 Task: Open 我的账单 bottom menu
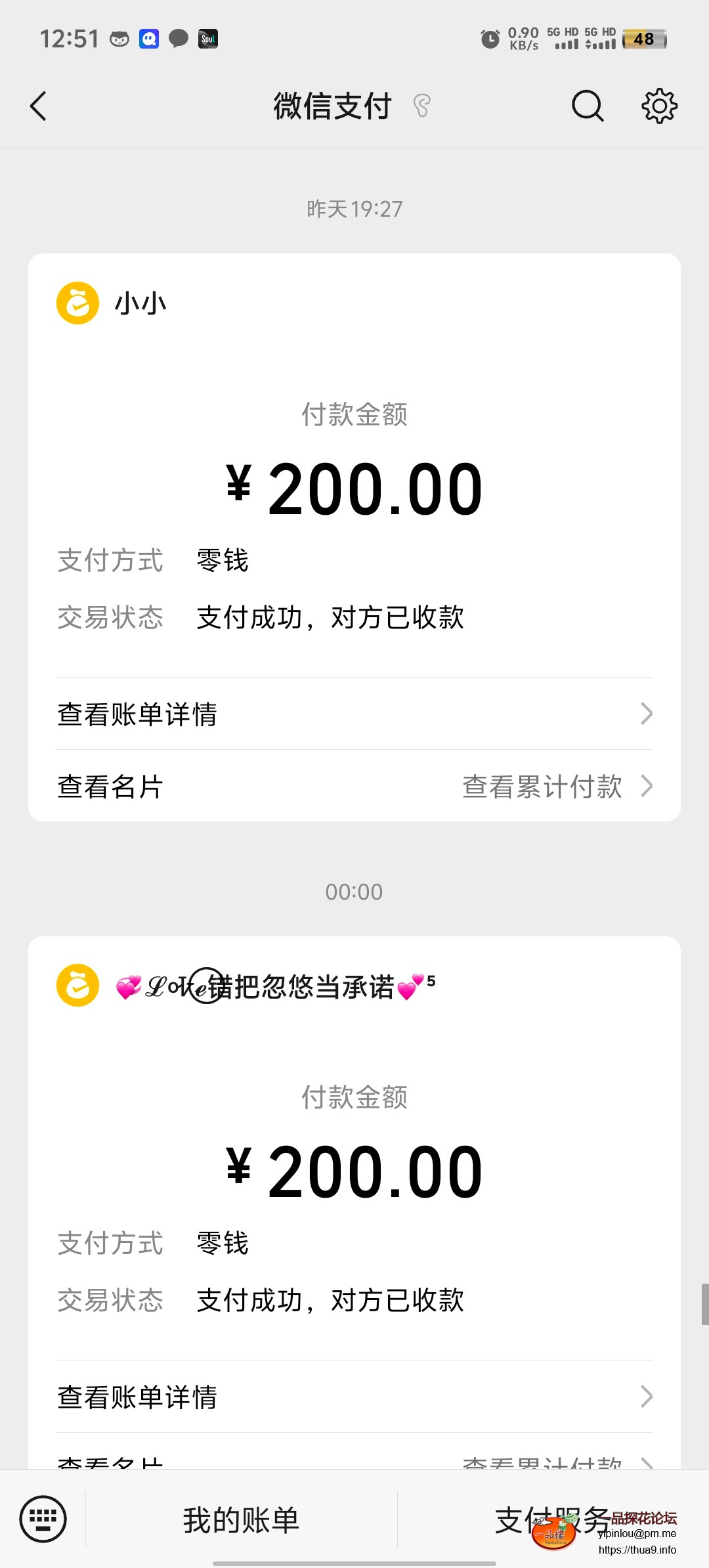241,1519
